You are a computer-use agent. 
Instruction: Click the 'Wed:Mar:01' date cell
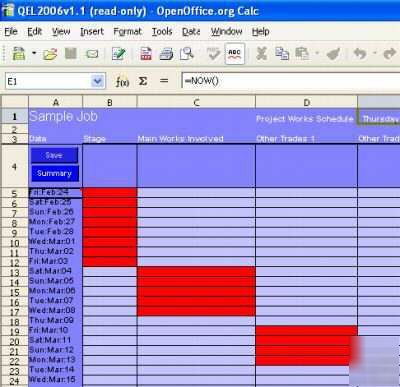coord(56,241)
